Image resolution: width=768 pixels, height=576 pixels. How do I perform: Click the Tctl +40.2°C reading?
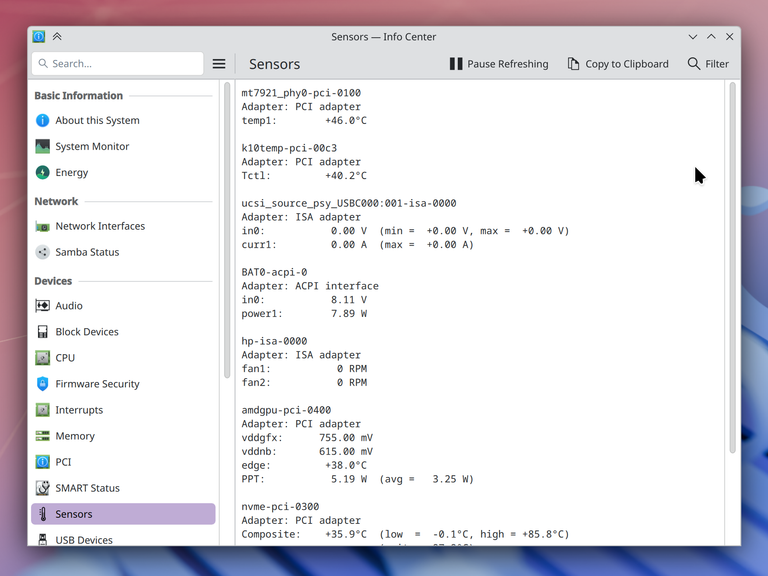(304, 176)
